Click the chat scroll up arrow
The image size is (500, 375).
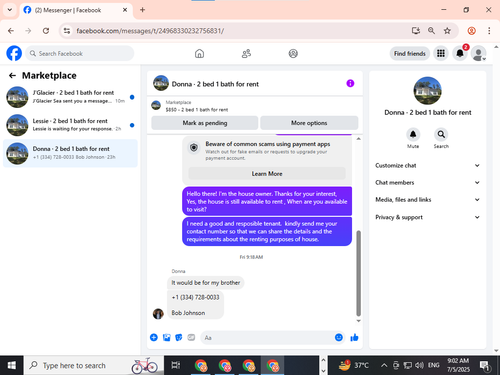click(x=358, y=139)
